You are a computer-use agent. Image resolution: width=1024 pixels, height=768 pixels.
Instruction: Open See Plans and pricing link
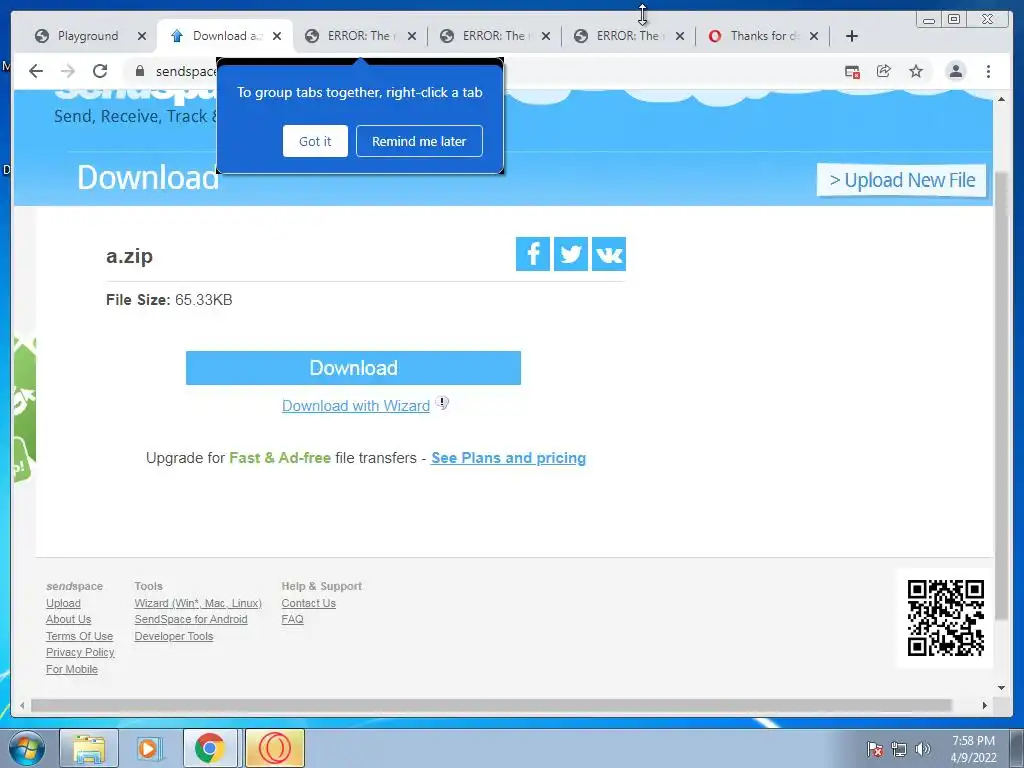click(x=508, y=458)
